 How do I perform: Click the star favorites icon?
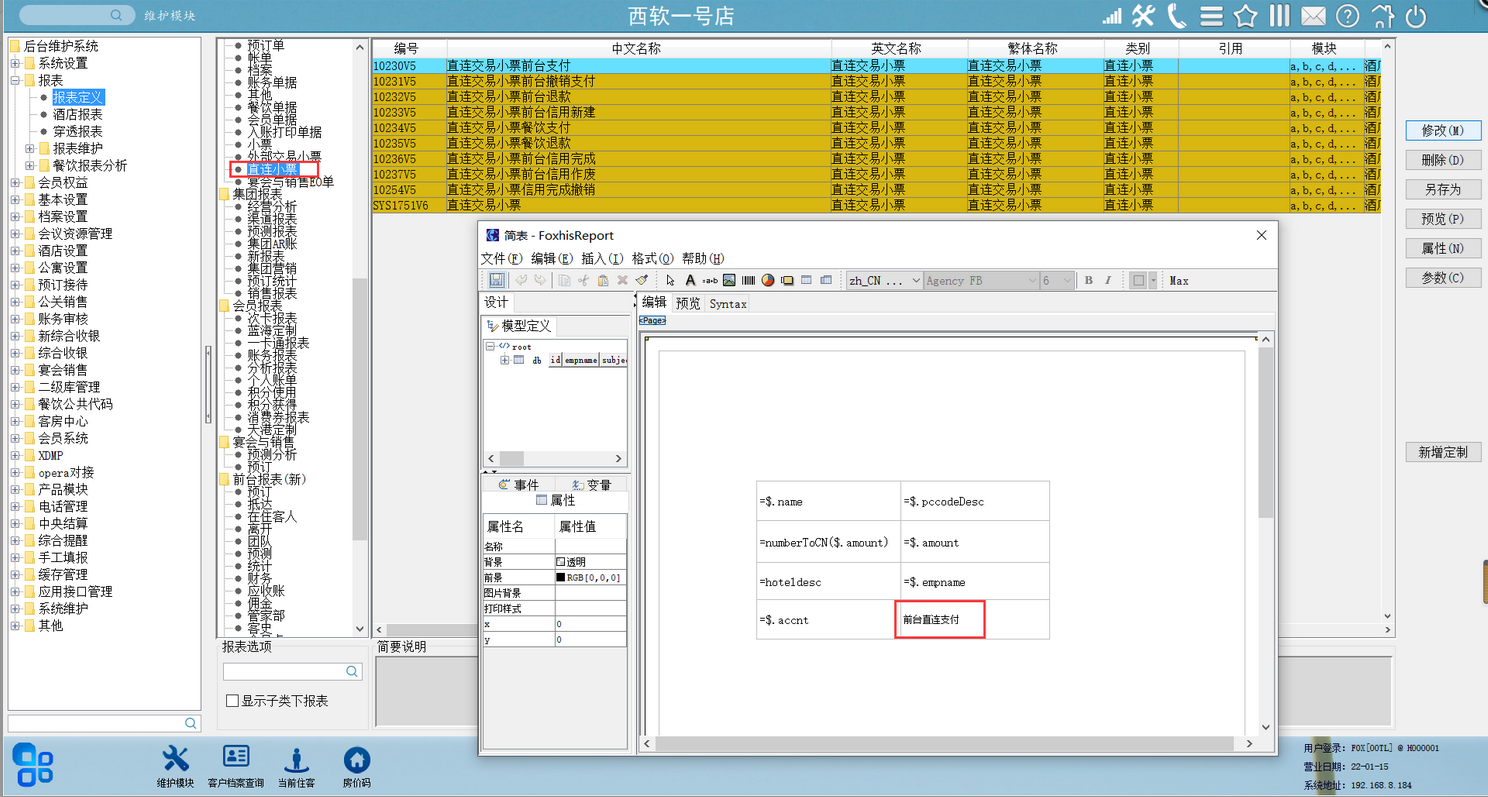1245,16
